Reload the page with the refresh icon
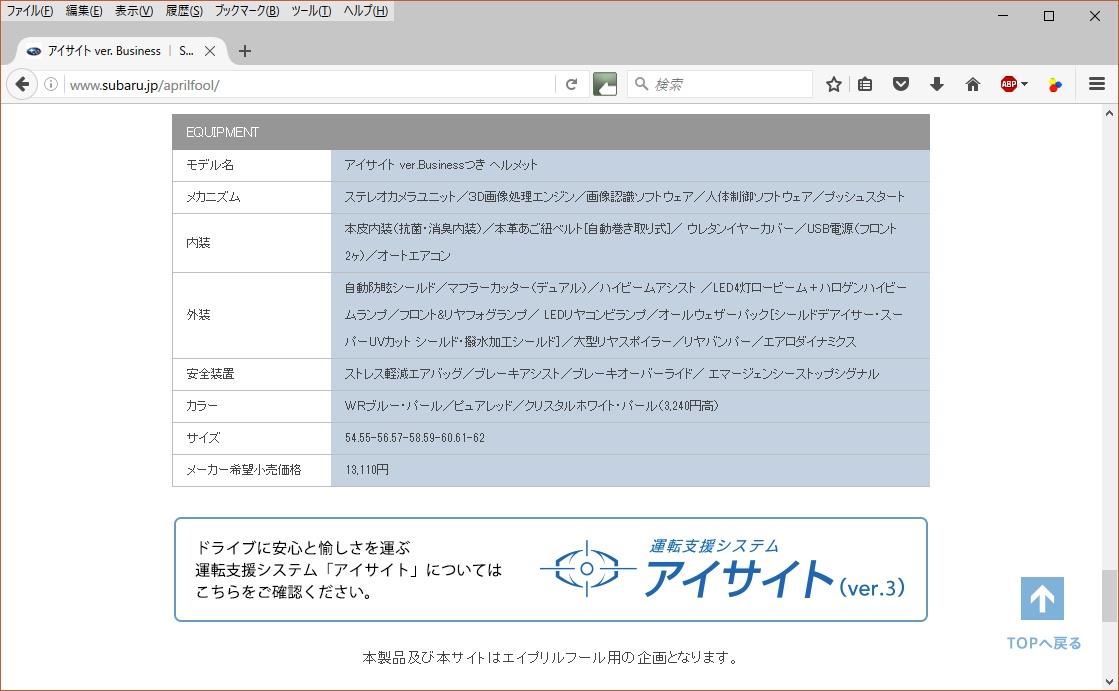Image resolution: width=1119 pixels, height=691 pixels. click(572, 84)
